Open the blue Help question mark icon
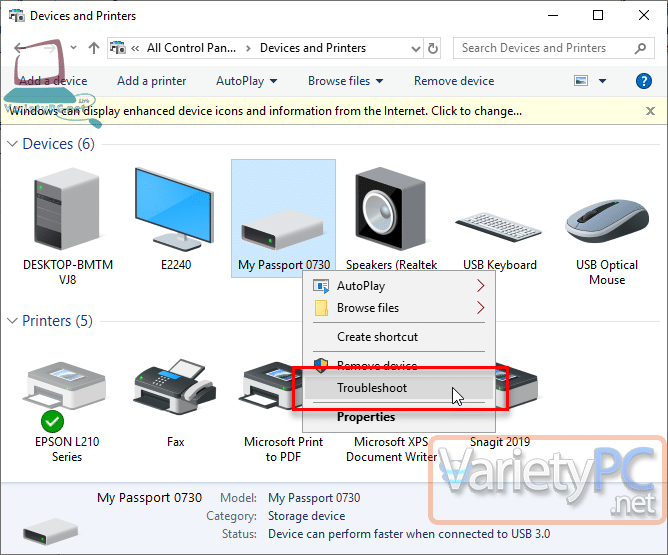668x555 pixels. pos(644,81)
